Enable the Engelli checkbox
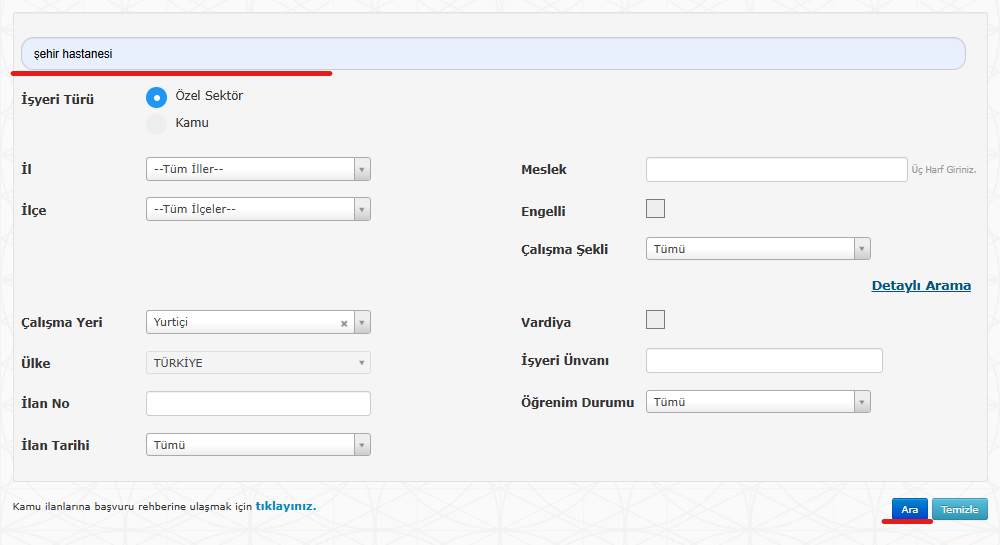This screenshot has height=545, width=1000. tap(655, 209)
